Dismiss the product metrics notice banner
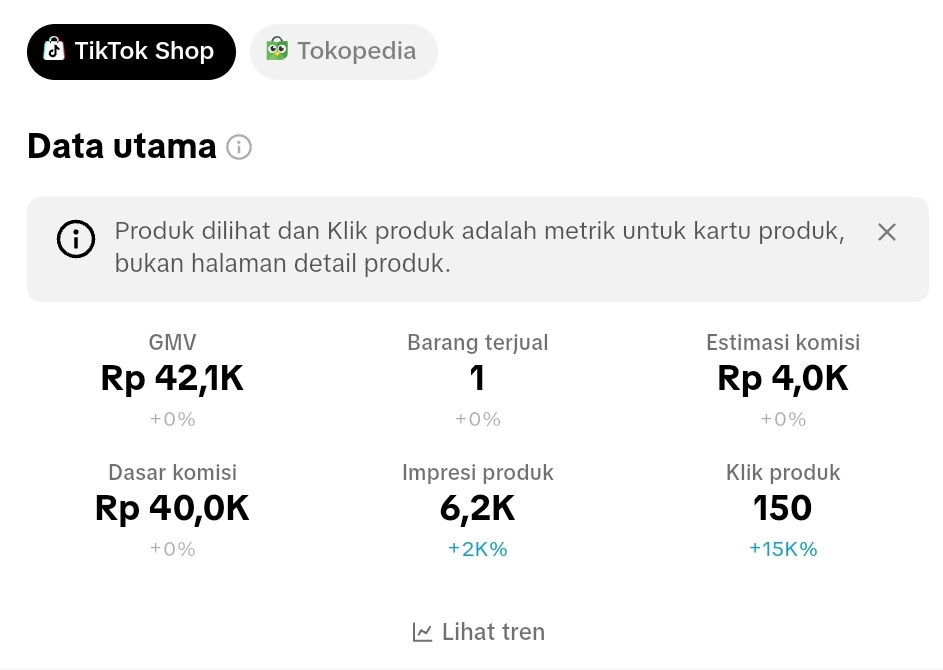This screenshot has height=670, width=943. coord(886,232)
